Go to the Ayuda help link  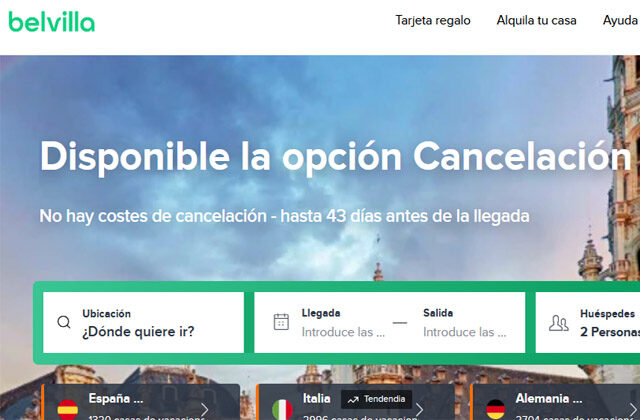tap(620, 20)
